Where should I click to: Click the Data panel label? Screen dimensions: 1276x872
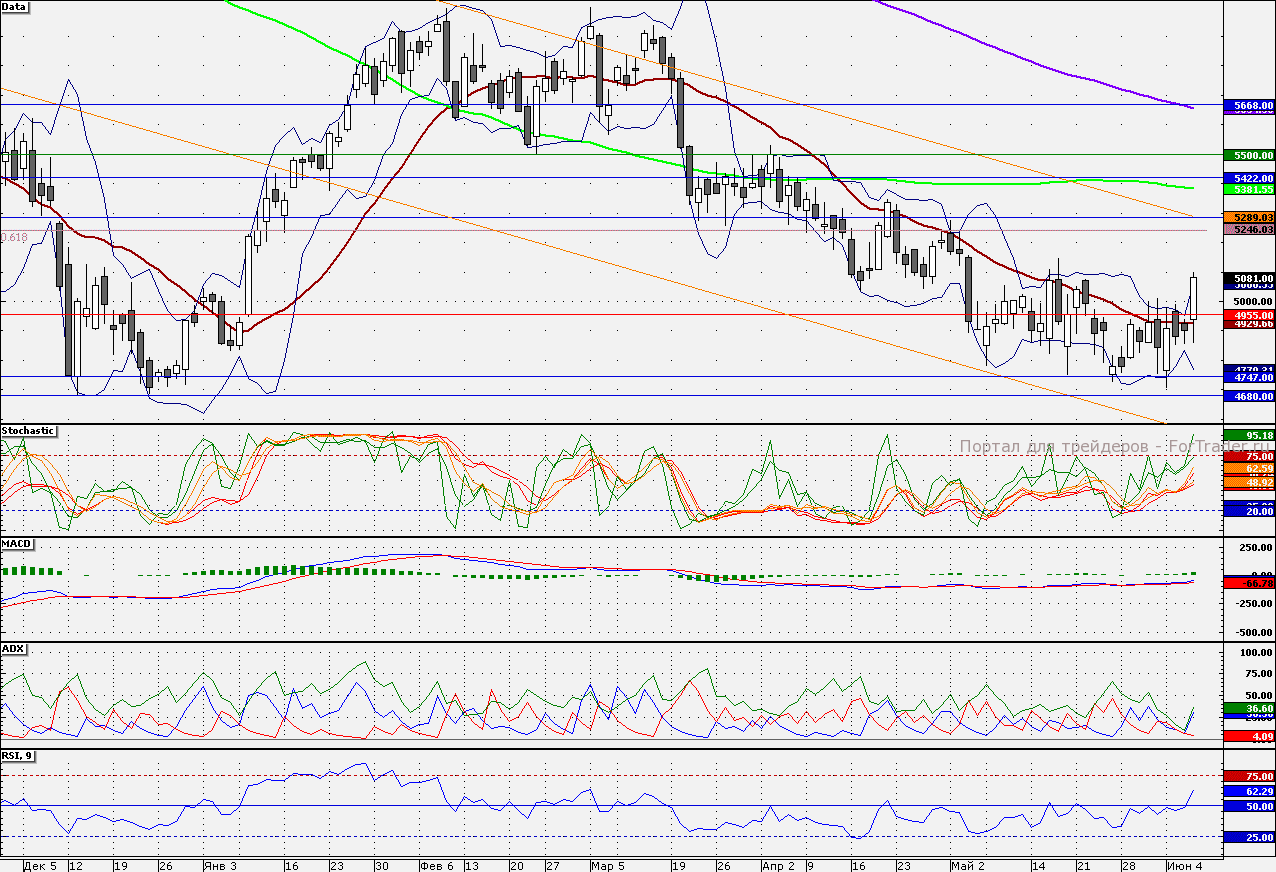pyautogui.click(x=15, y=6)
